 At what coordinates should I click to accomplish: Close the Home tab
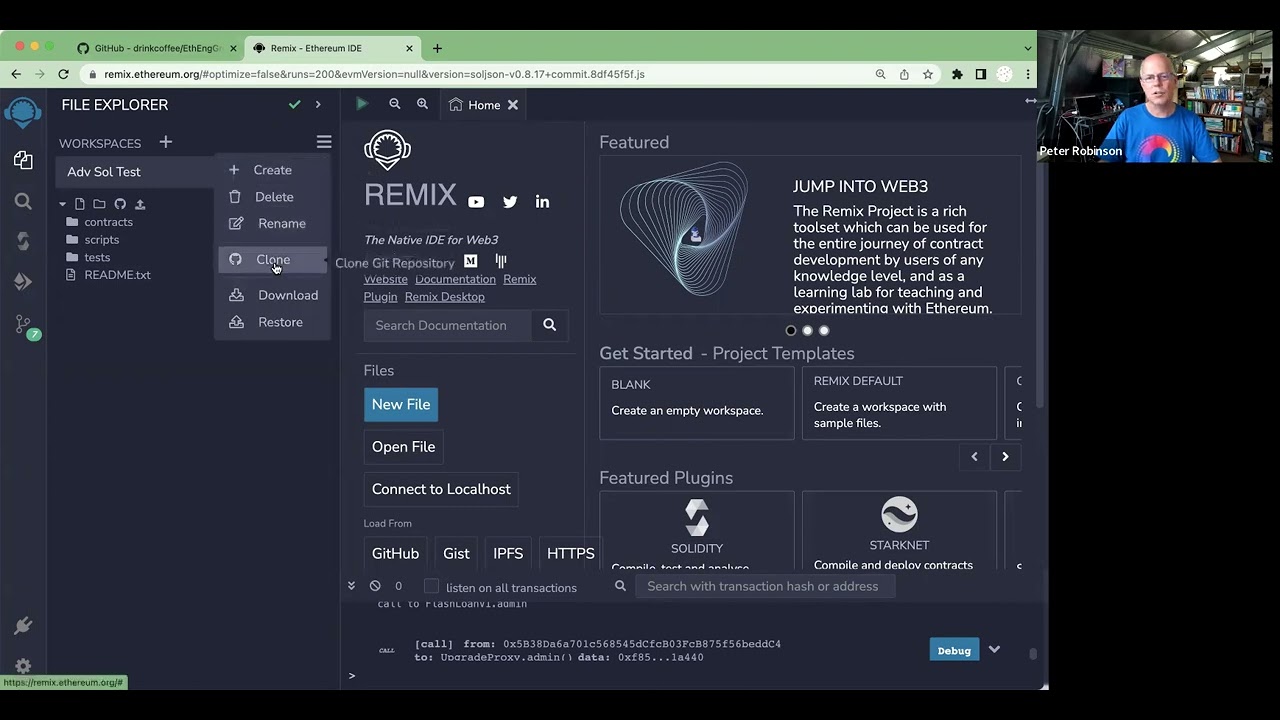[x=513, y=105]
